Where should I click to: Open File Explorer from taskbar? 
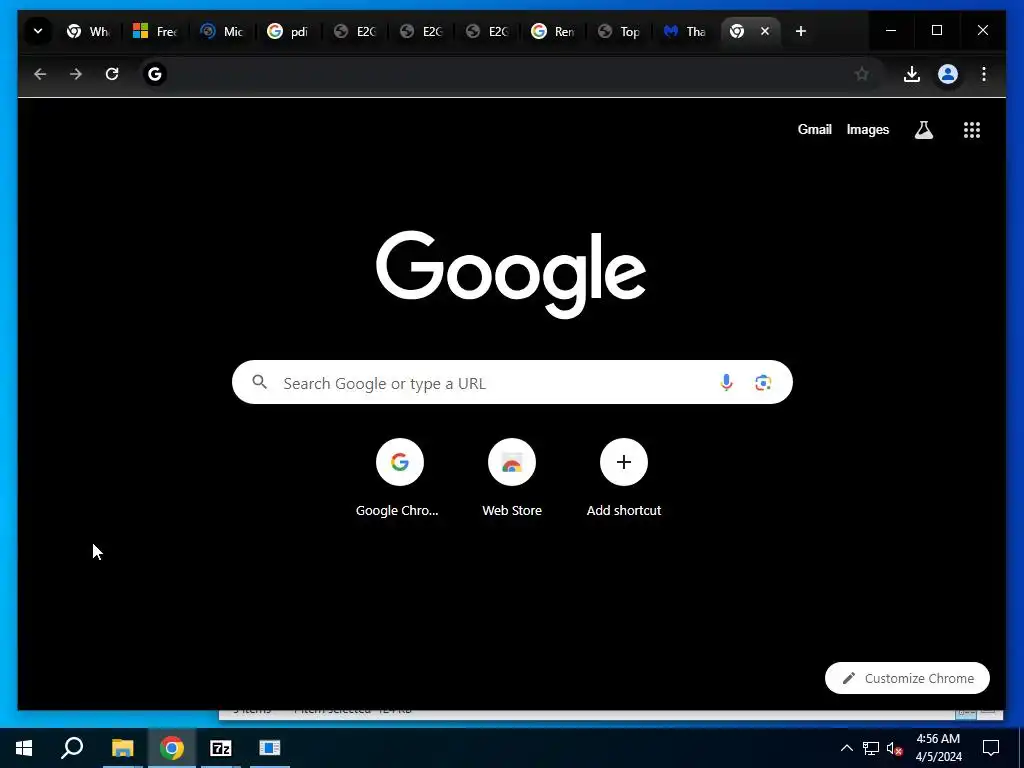122,747
